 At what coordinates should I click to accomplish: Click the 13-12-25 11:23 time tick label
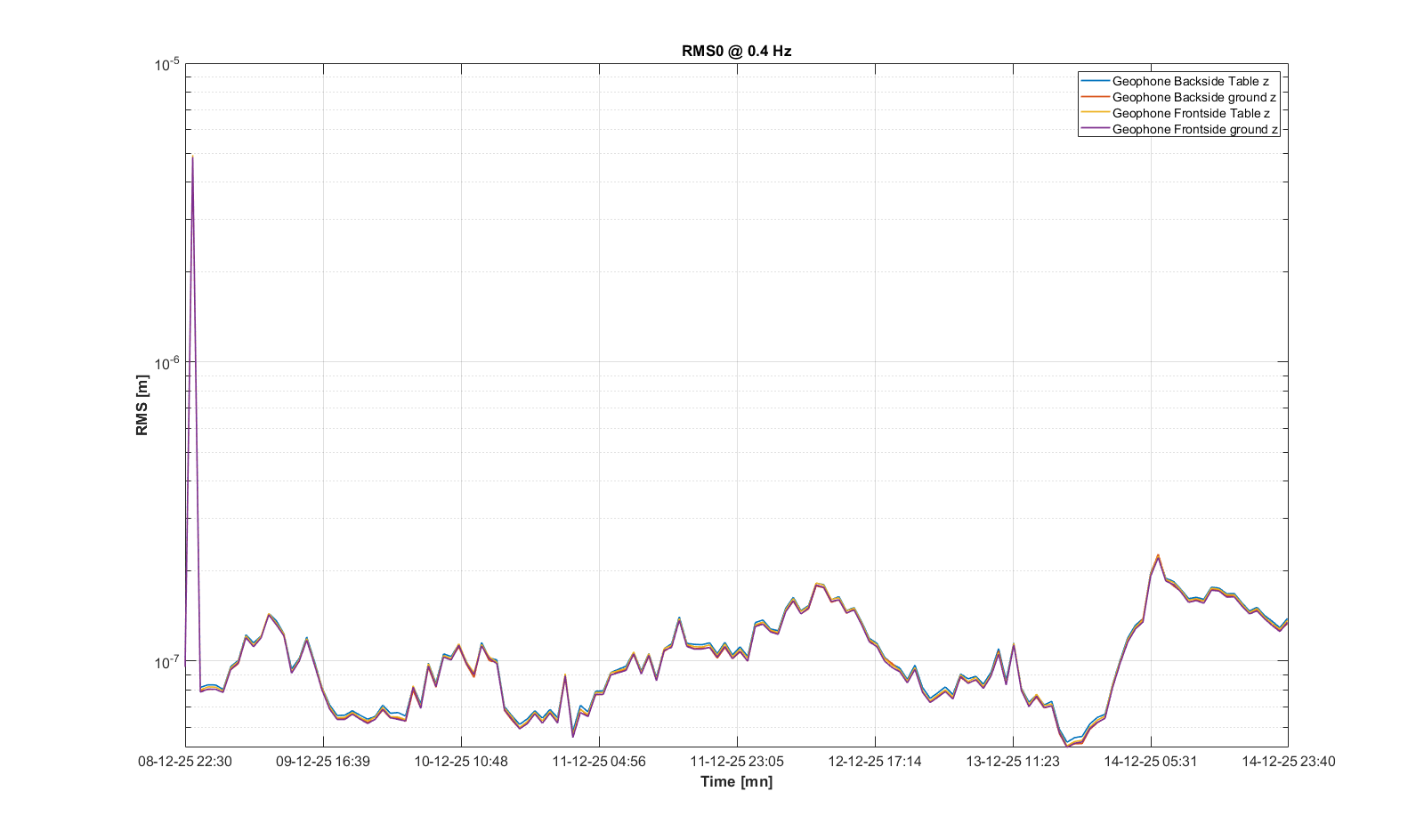point(1013,761)
